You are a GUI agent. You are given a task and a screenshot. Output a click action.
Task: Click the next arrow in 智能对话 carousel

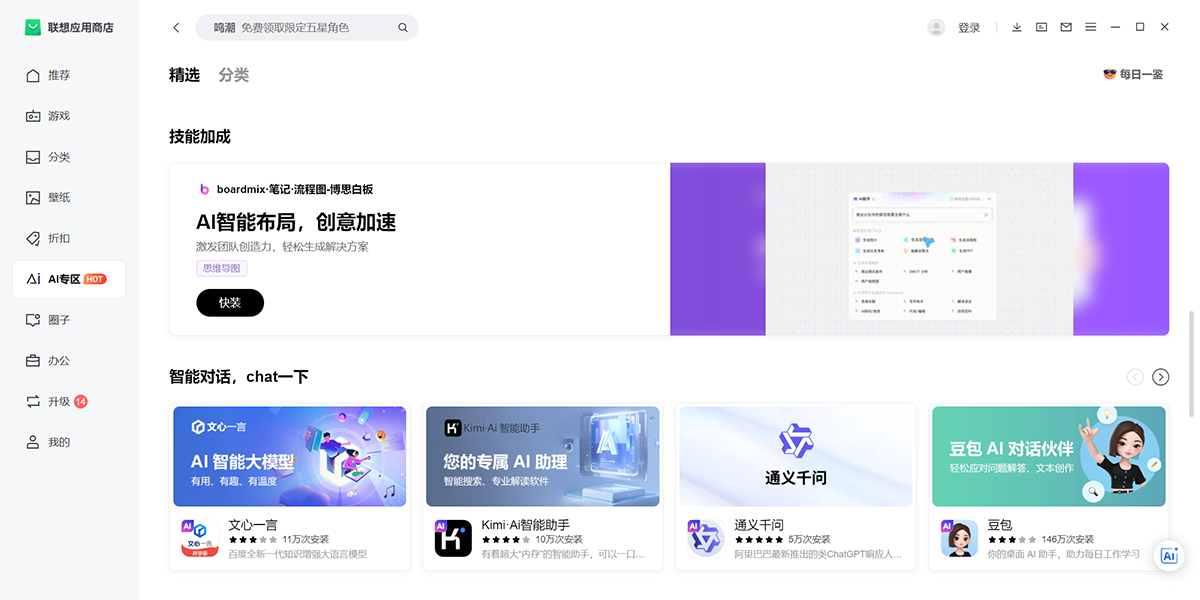[1160, 377]
